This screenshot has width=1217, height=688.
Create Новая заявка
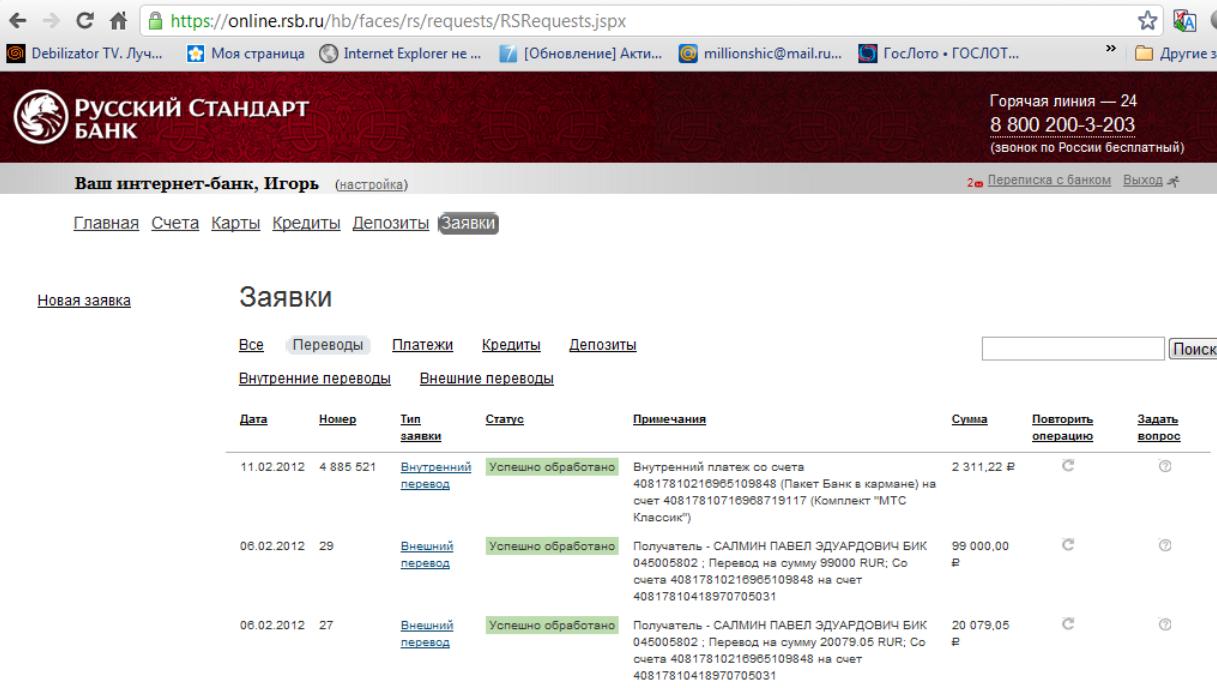83,300
